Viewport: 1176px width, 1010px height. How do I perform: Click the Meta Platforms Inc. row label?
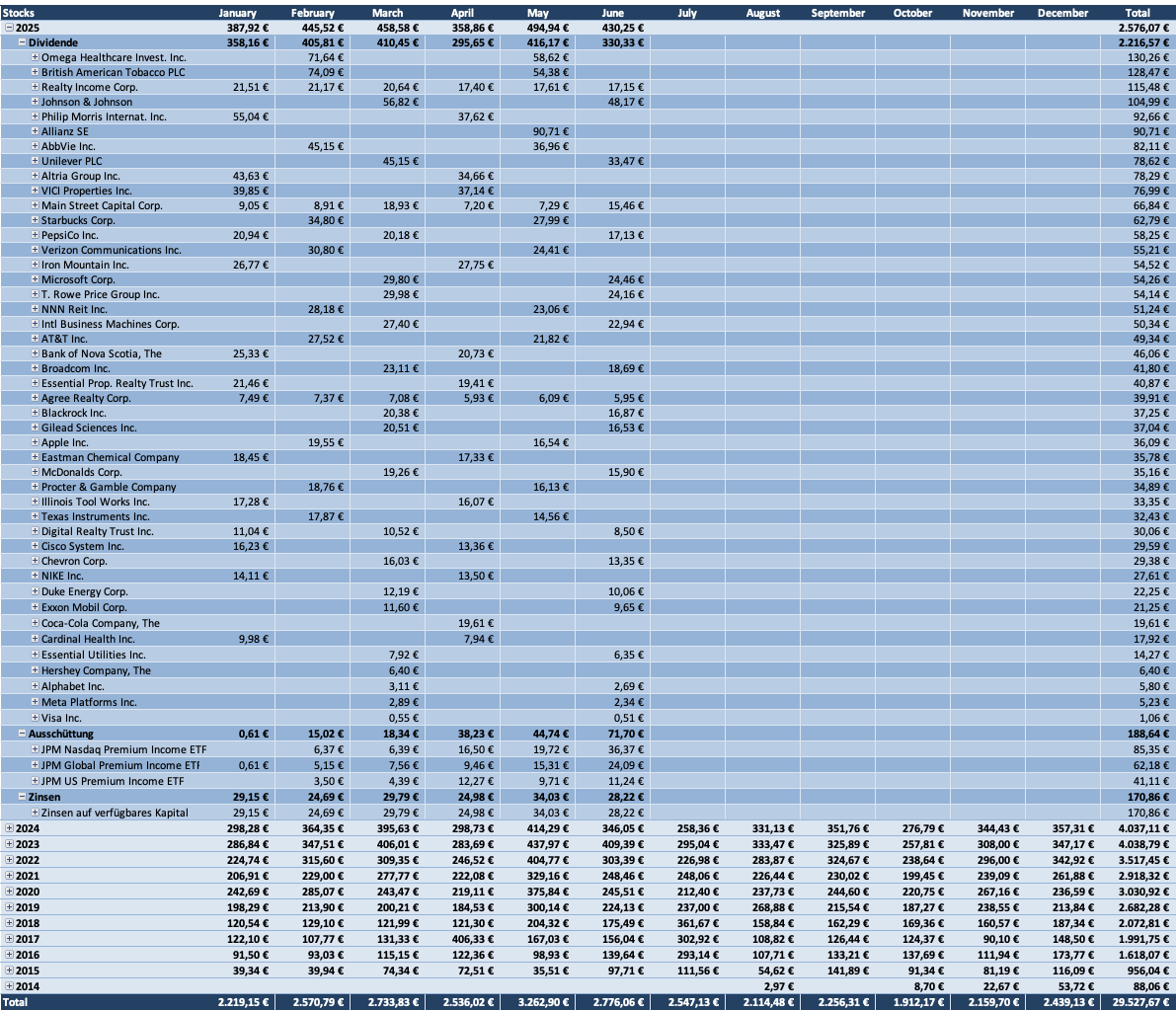[x=89, y=702]
